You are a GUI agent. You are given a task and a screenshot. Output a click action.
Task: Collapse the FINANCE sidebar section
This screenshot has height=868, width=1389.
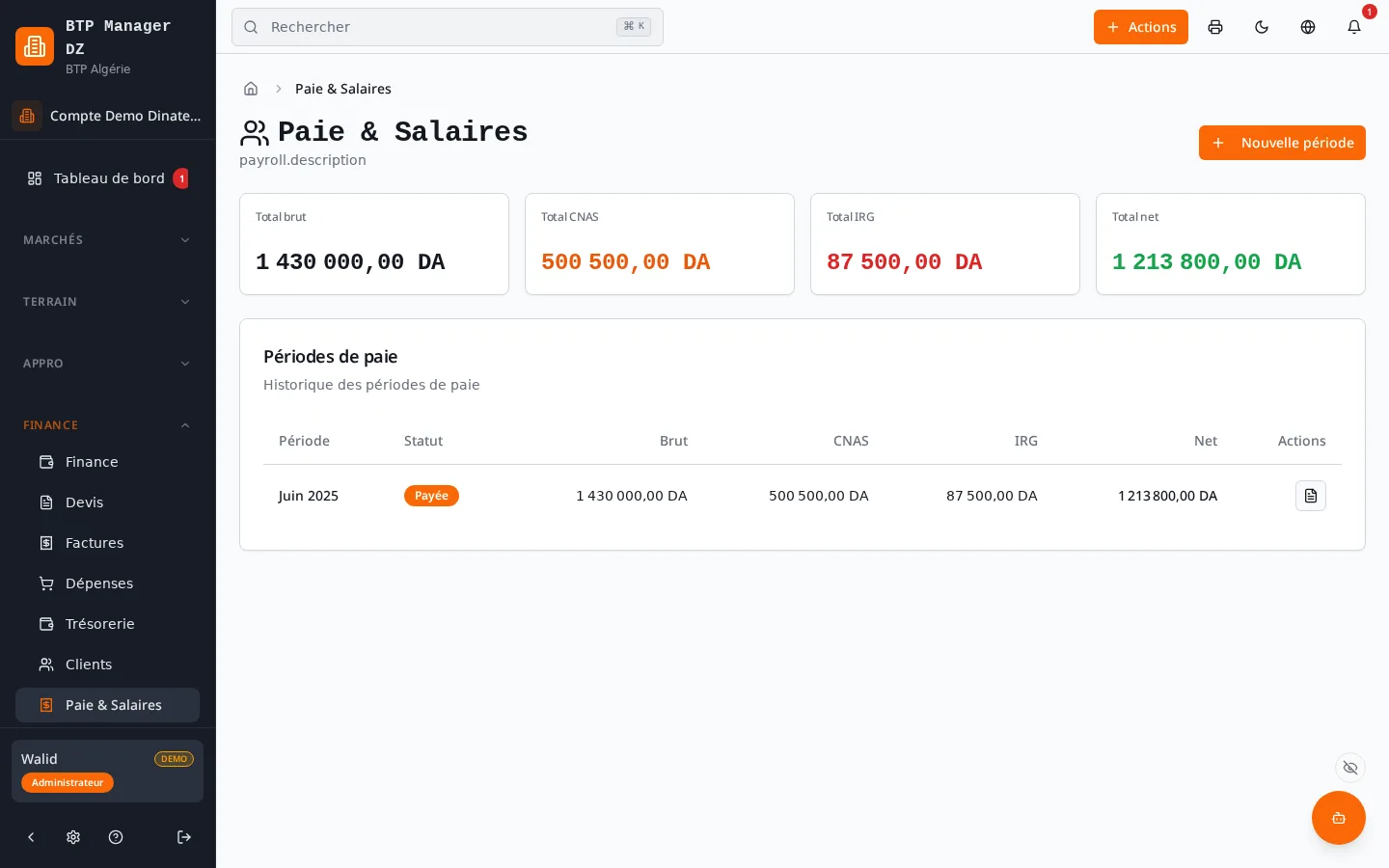(x=107, y=425)
